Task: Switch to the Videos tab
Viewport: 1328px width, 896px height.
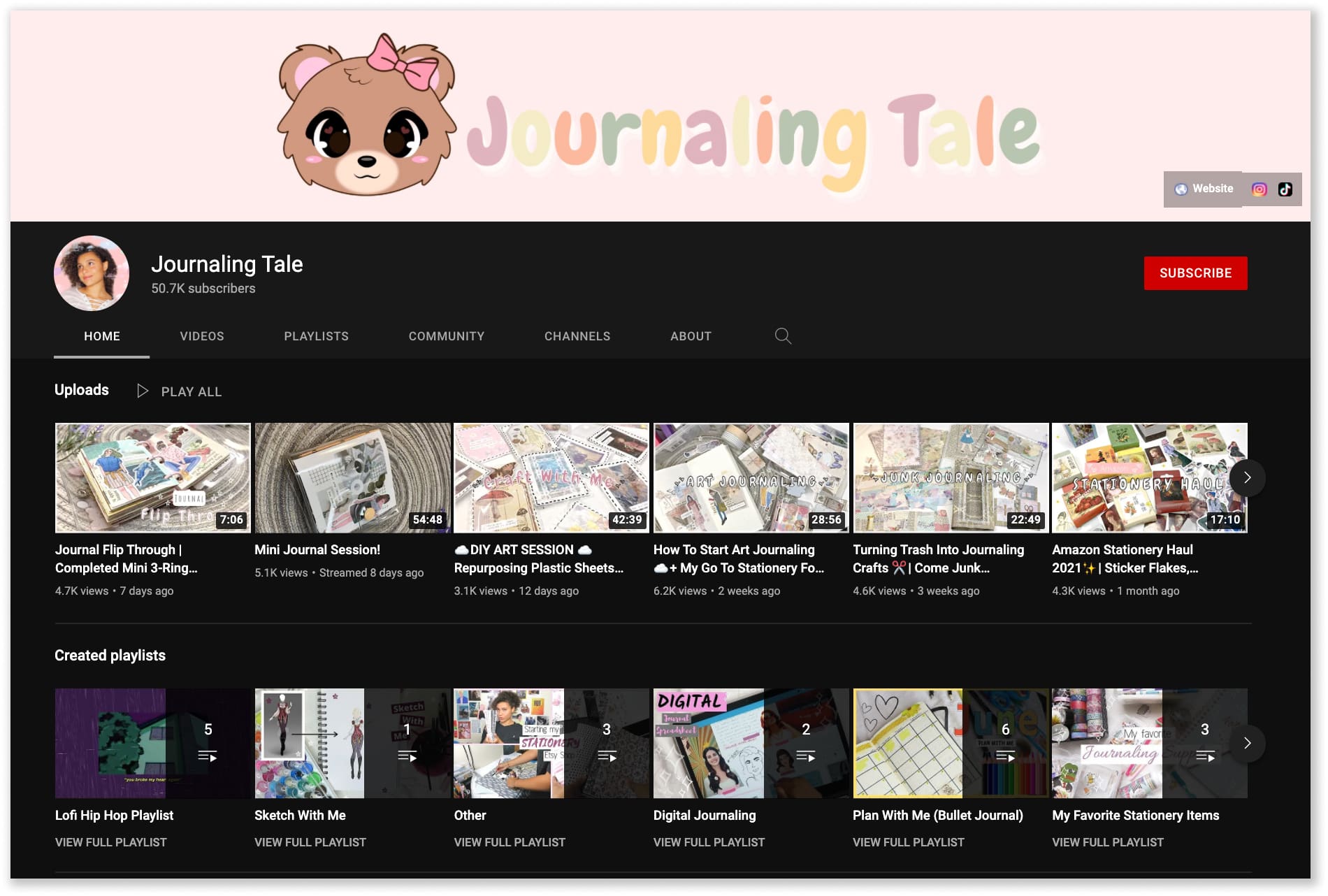Action: (201, 336)
